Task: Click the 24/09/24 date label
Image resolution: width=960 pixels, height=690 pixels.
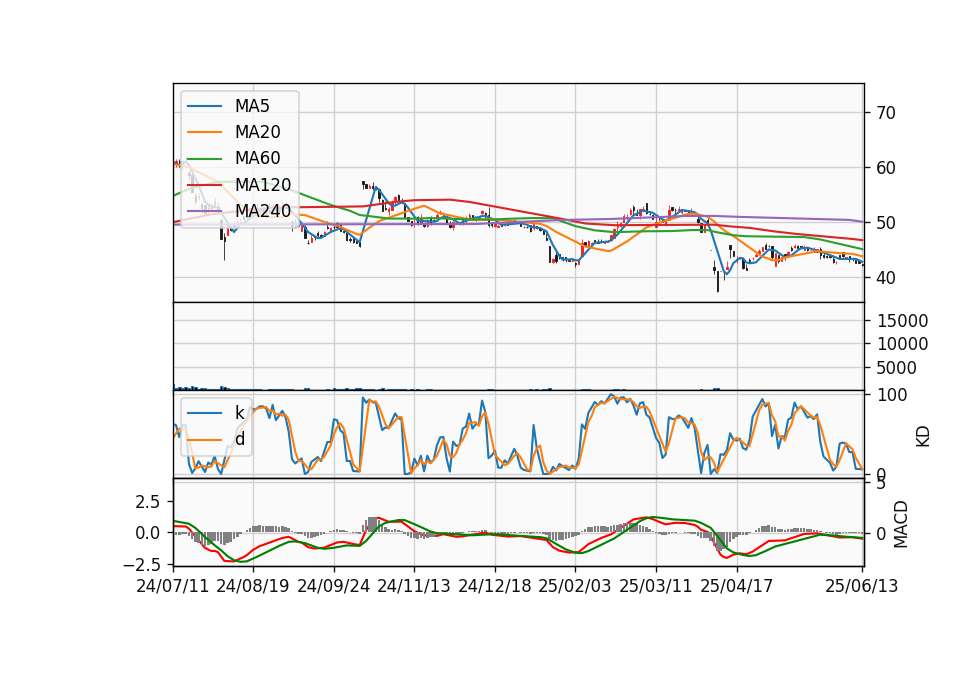Action: 334,586
